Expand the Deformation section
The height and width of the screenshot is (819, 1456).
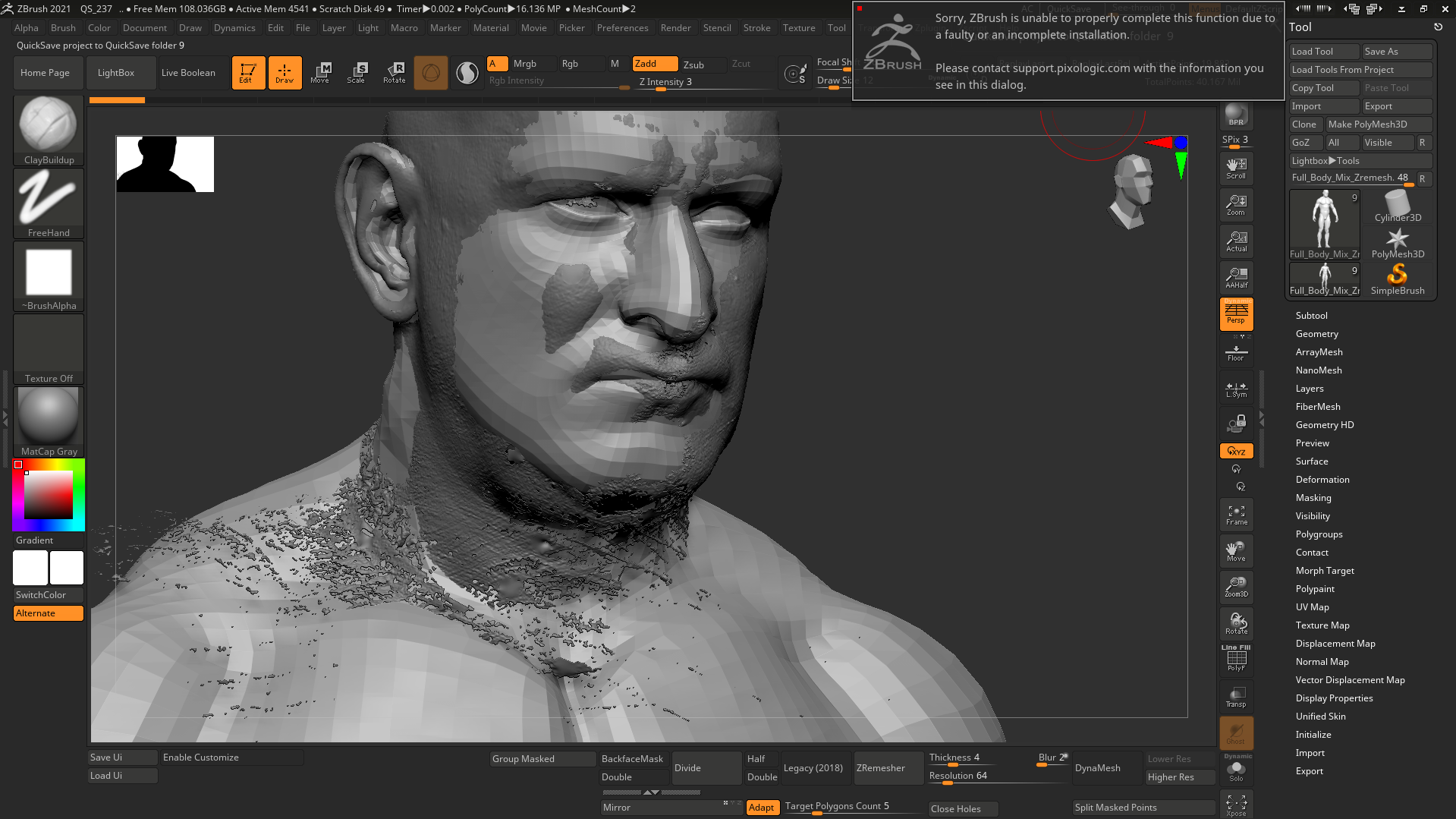[x=1322, y=480]
